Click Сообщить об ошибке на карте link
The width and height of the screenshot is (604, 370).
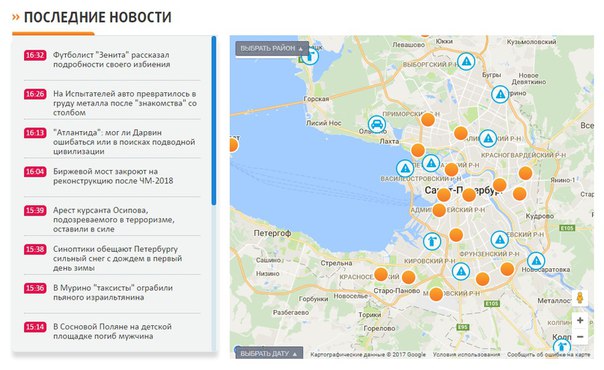(549, 354)
